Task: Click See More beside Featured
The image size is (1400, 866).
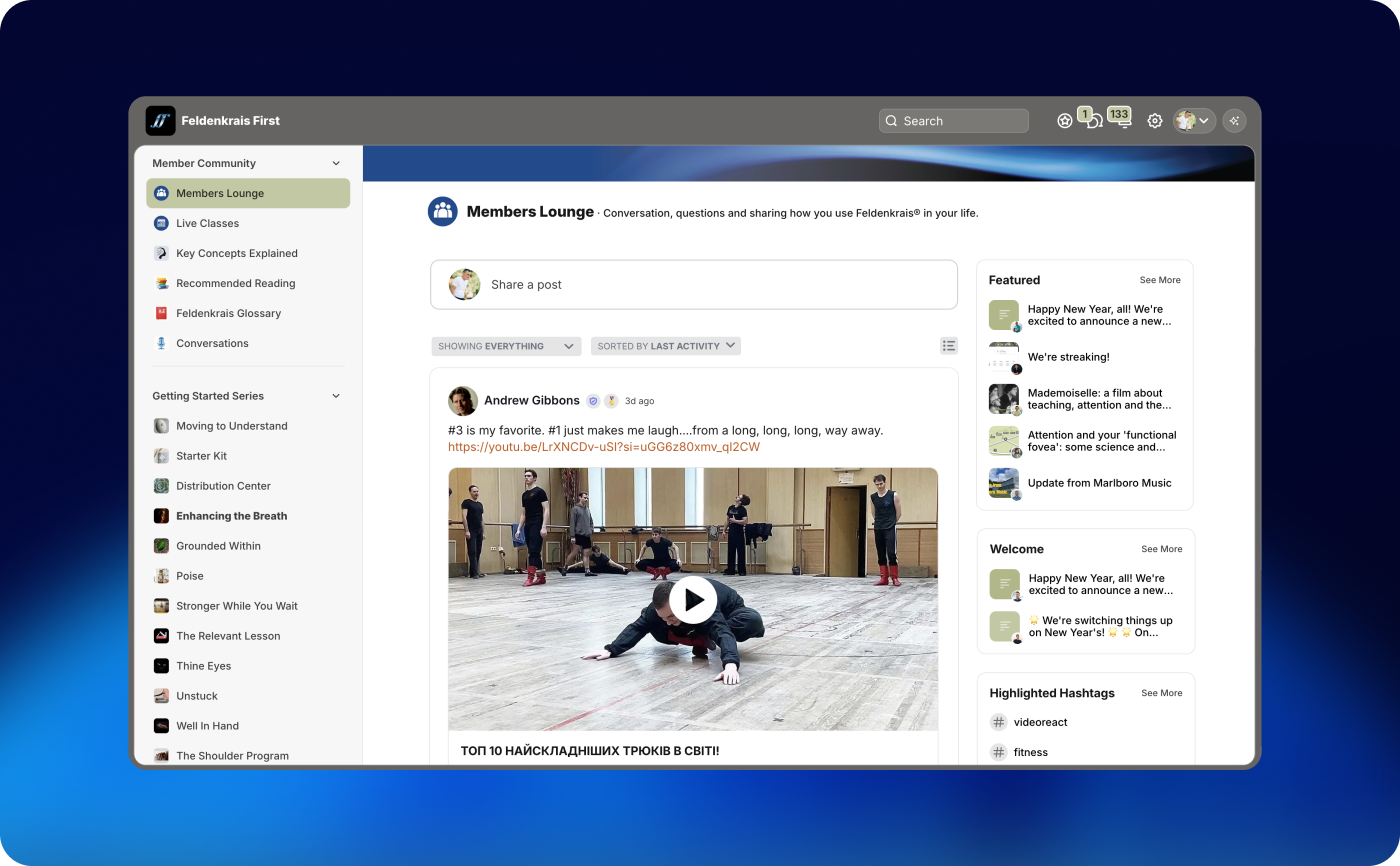Action: [x=1159, y=280]
